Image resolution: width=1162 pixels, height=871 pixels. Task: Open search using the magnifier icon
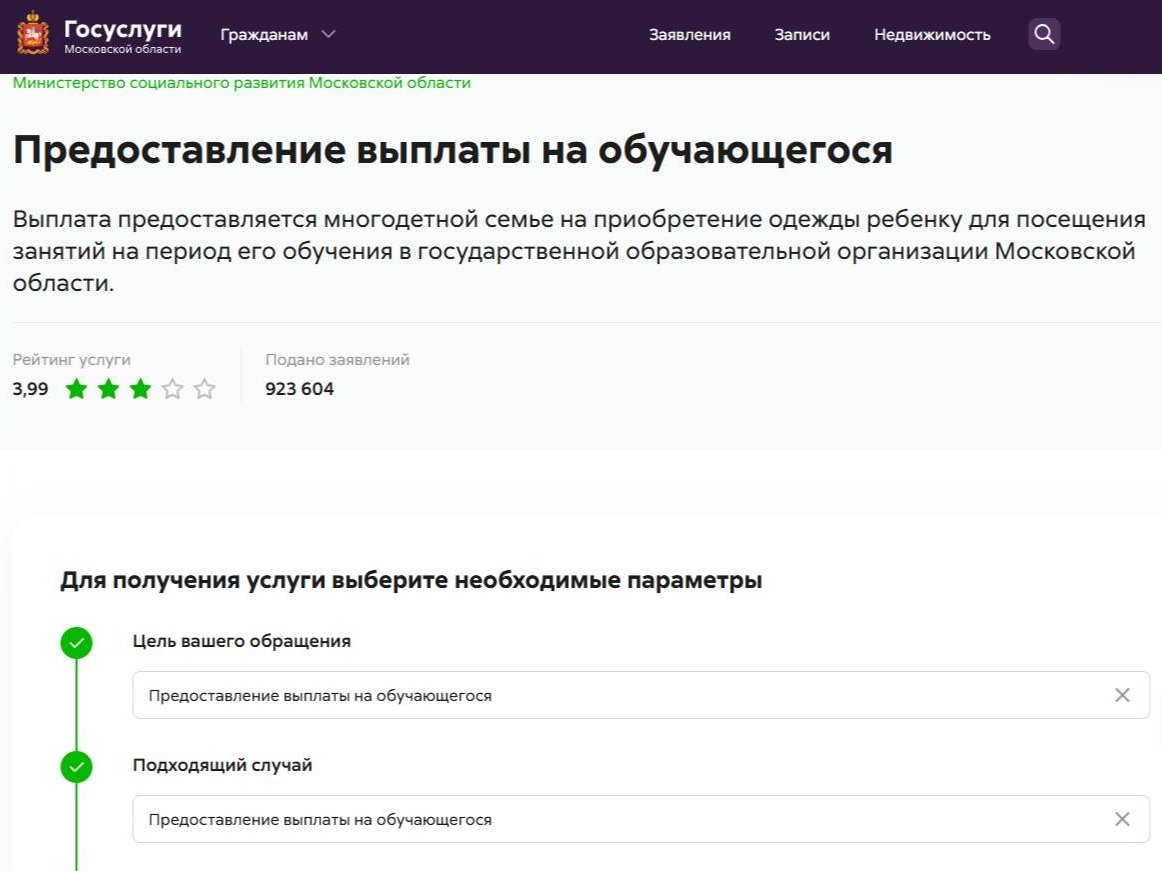(1043, 33)
